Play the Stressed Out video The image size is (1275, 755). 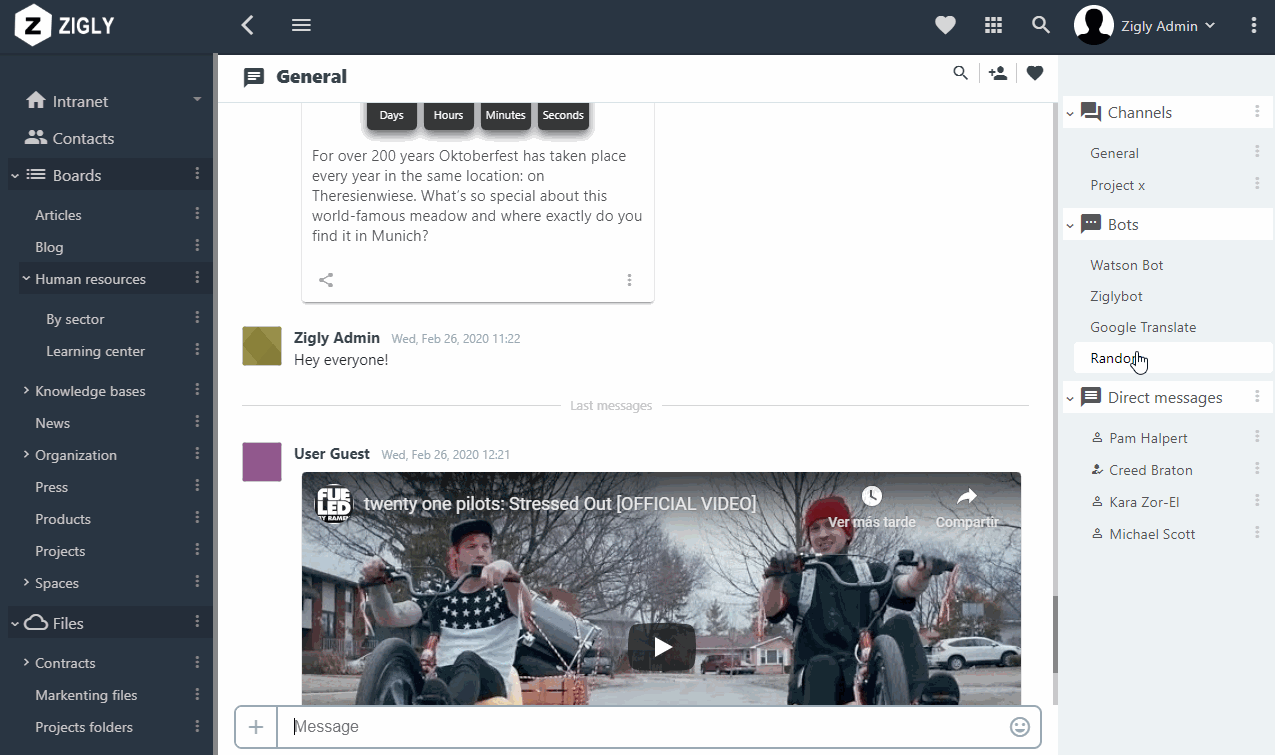[x=662, y=647]
